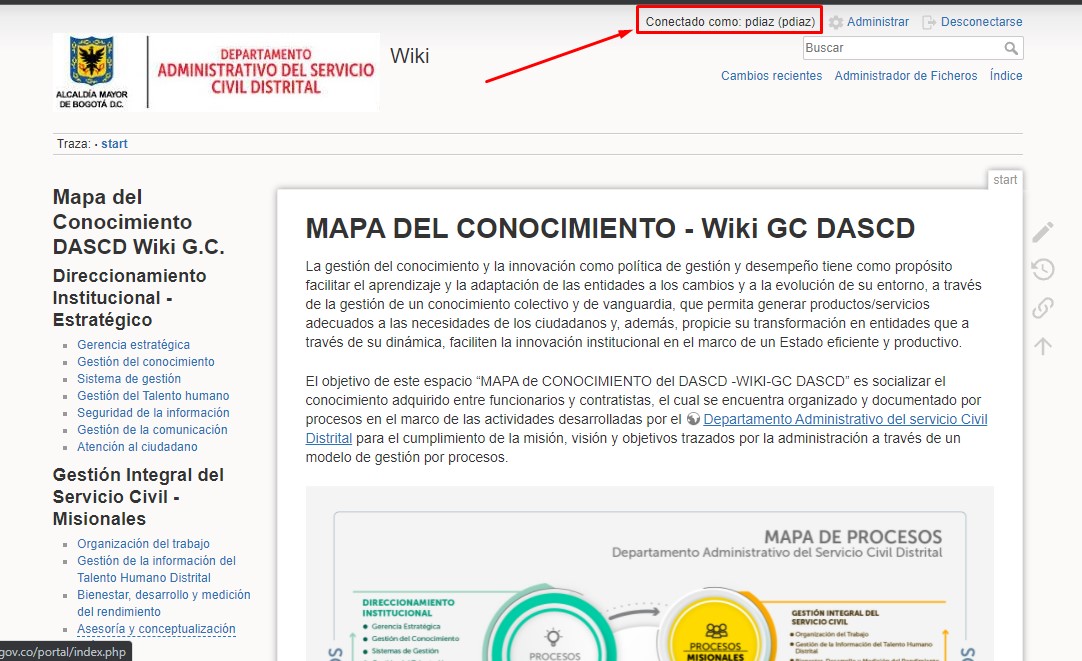Click sidebar heading 'Gestión Integral del Servicio Civil - Misionales'
This screenshot has width=1082, height=661.
click(x=138, y=497)
